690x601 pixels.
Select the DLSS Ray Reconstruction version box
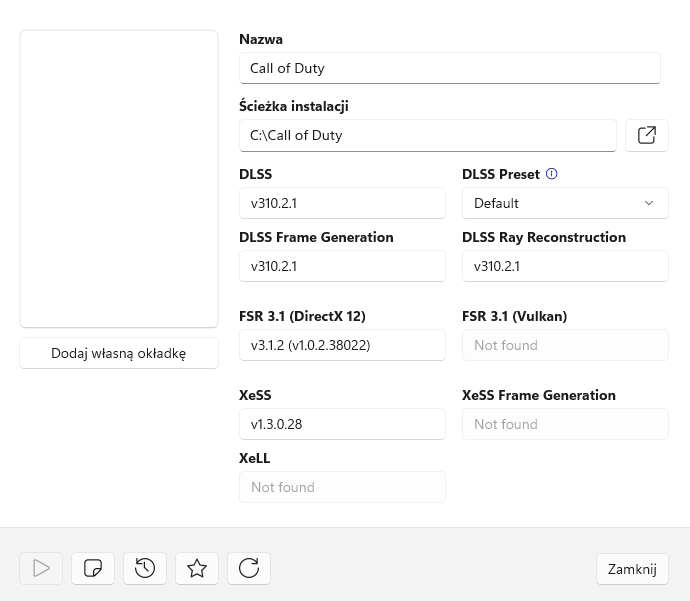coord(564,267)
